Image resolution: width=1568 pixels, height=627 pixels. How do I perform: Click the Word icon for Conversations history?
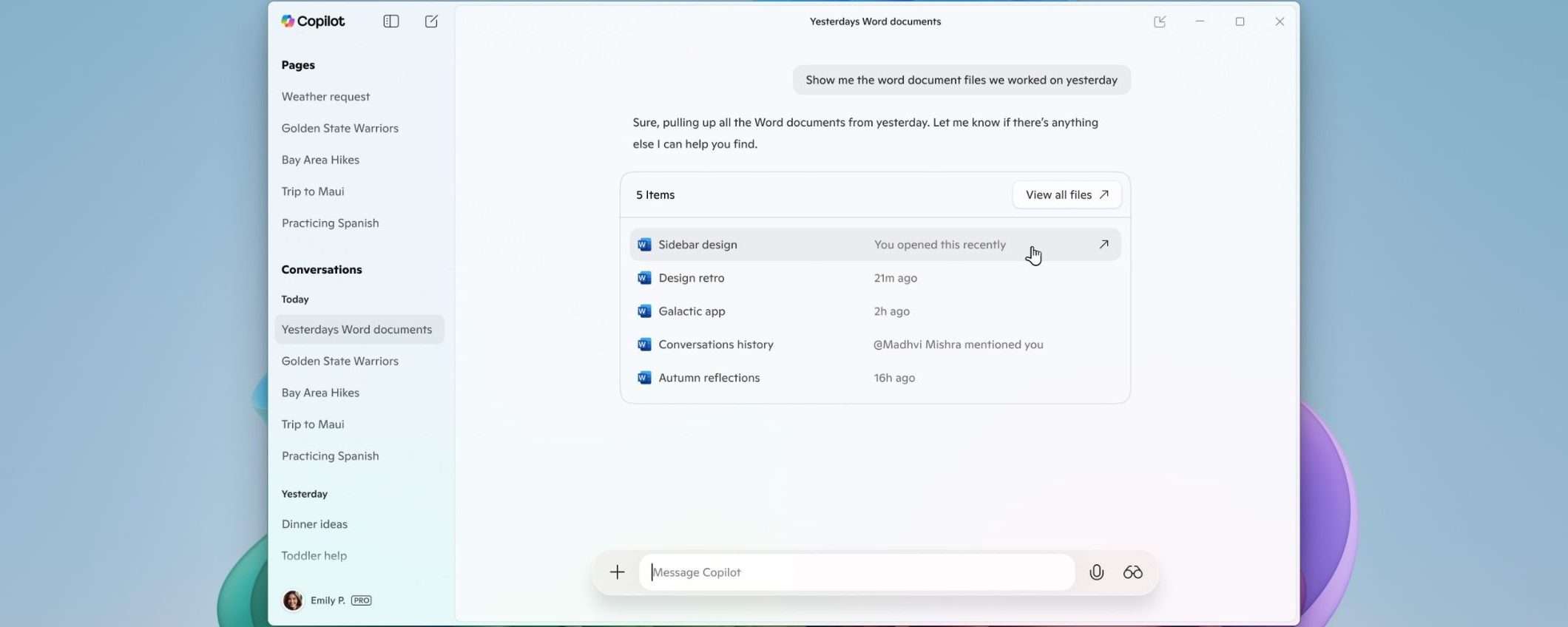tap(644, 345)
